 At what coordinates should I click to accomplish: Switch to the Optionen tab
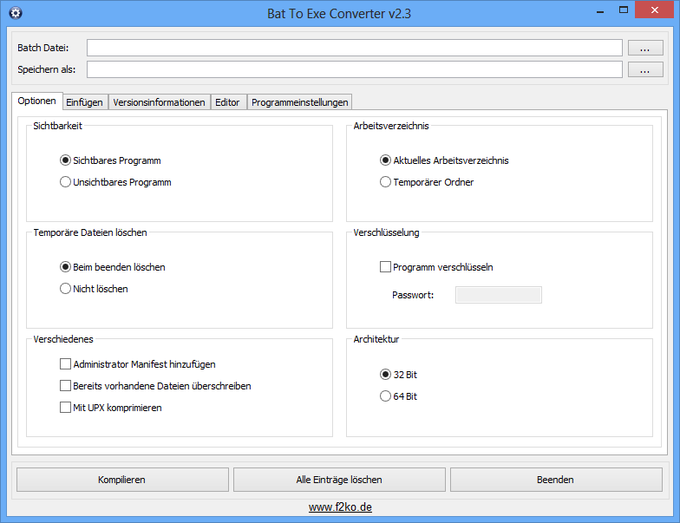37,101
